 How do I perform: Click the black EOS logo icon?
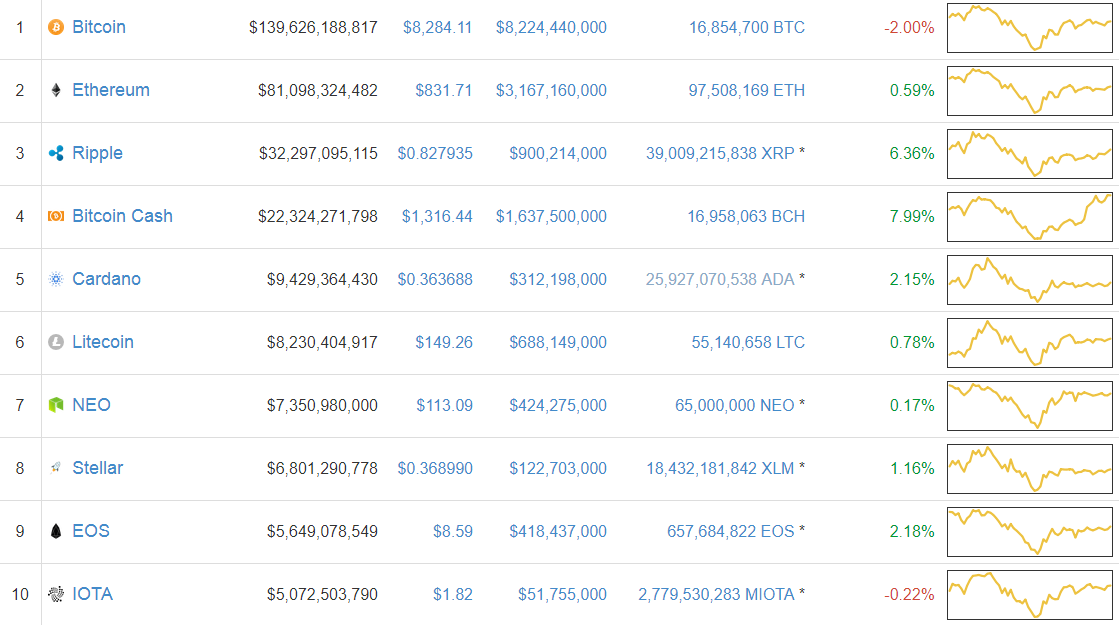(56, 532)
